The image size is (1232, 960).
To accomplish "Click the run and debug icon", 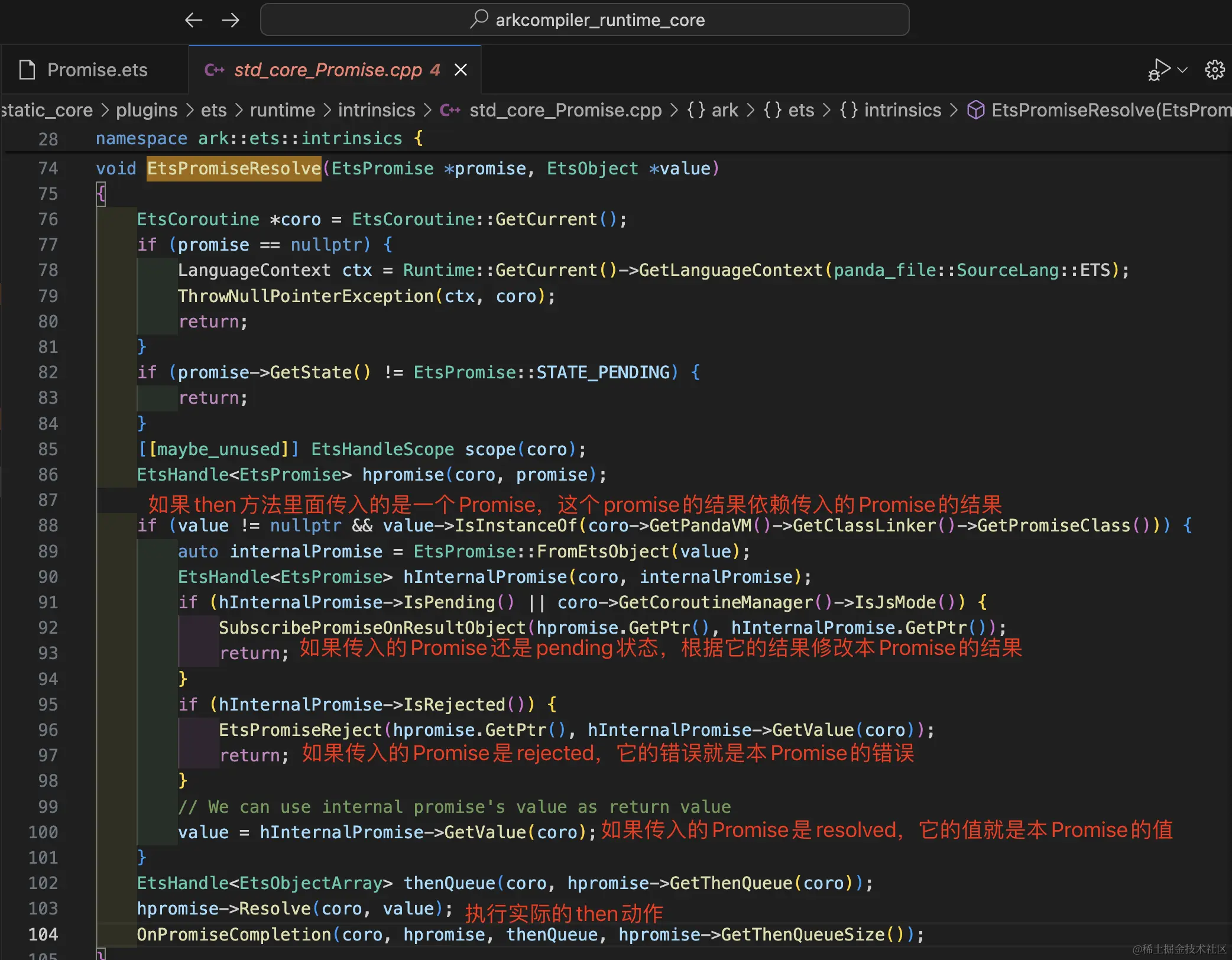I will pos(1159,70).
